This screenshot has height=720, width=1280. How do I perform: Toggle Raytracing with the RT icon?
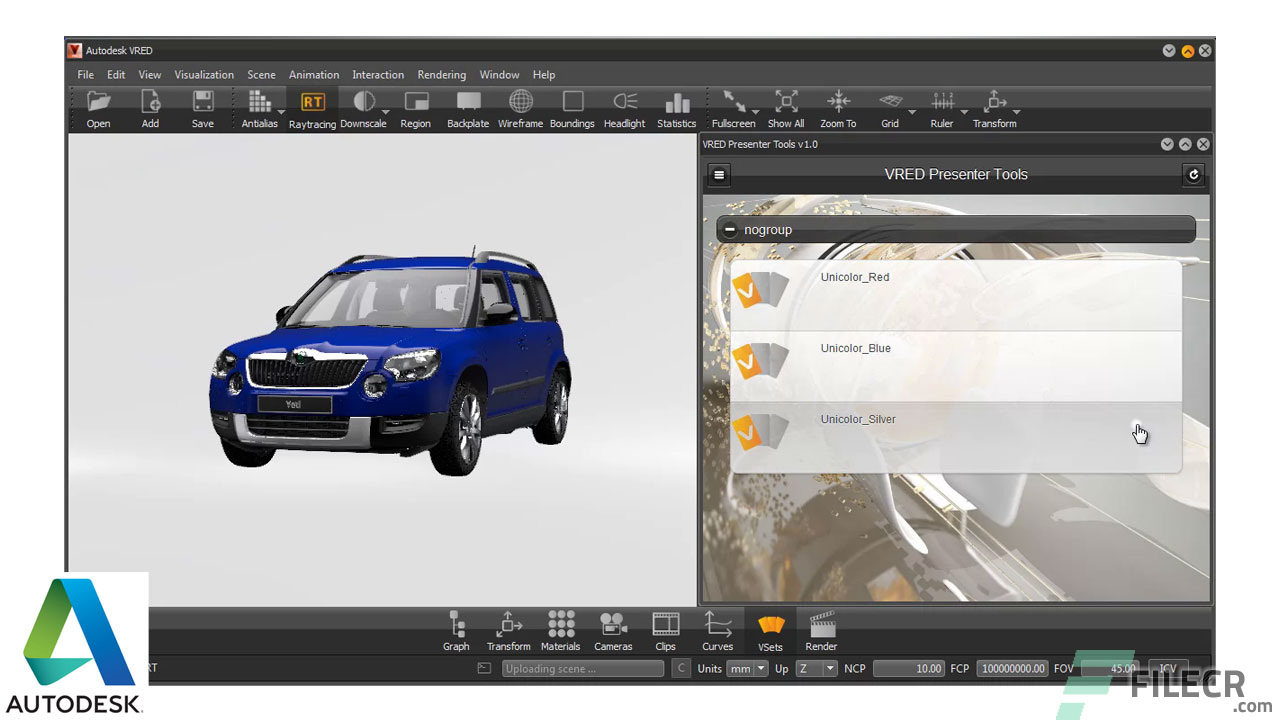(312, 102)
